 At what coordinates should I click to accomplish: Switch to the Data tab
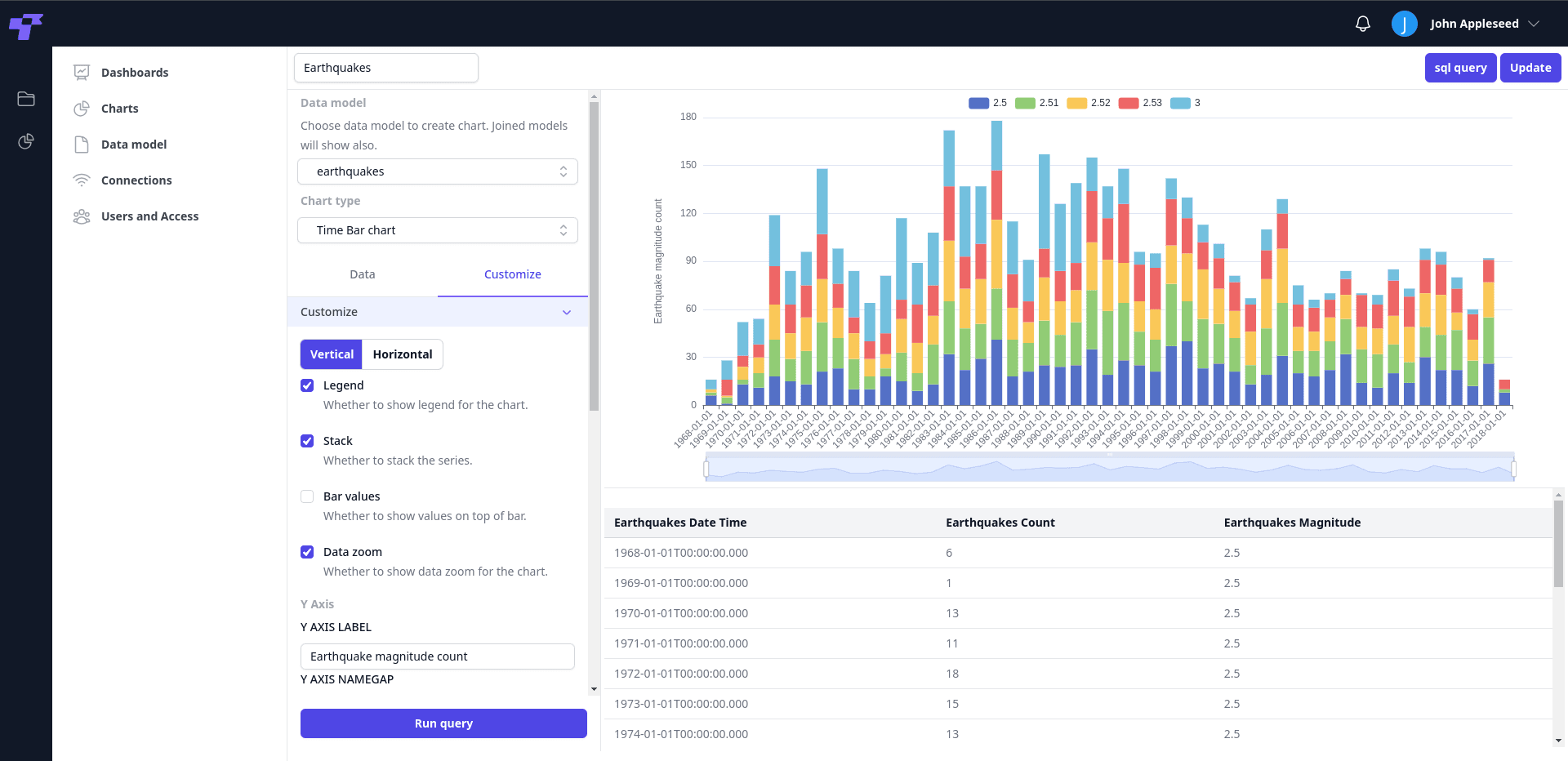[x=363, y=274]
